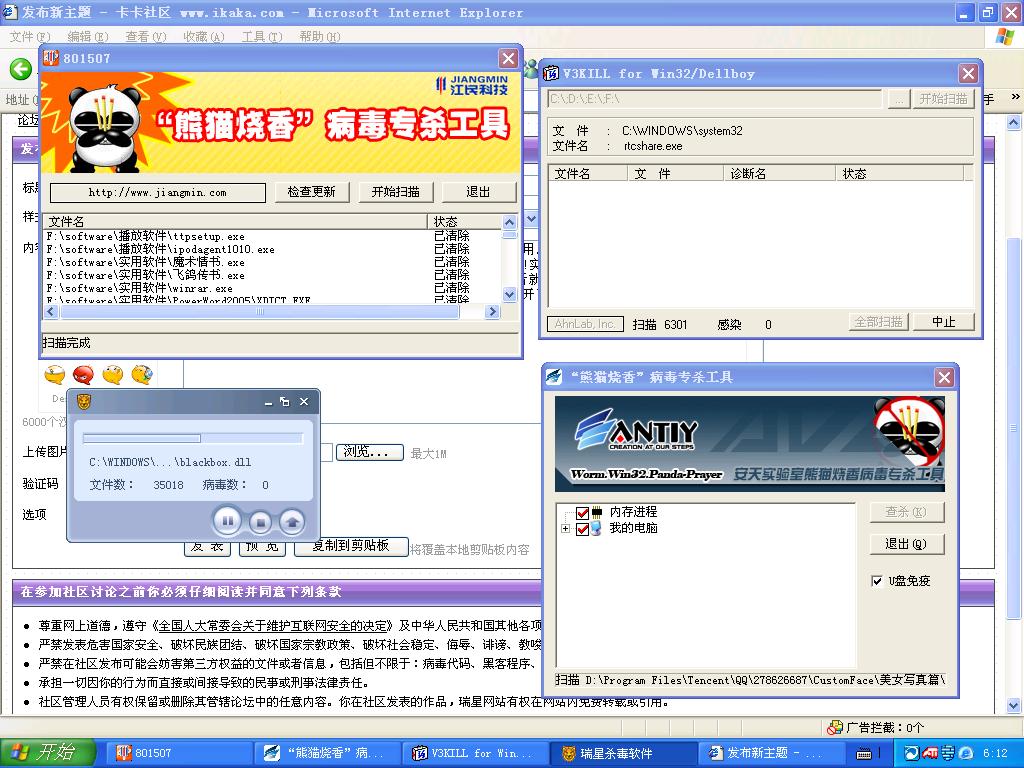The width and height of the screenshot is (1024, 768).
Task: Click the Windows flag logo in IE toolbar
Action: [x=1004, y=37]
